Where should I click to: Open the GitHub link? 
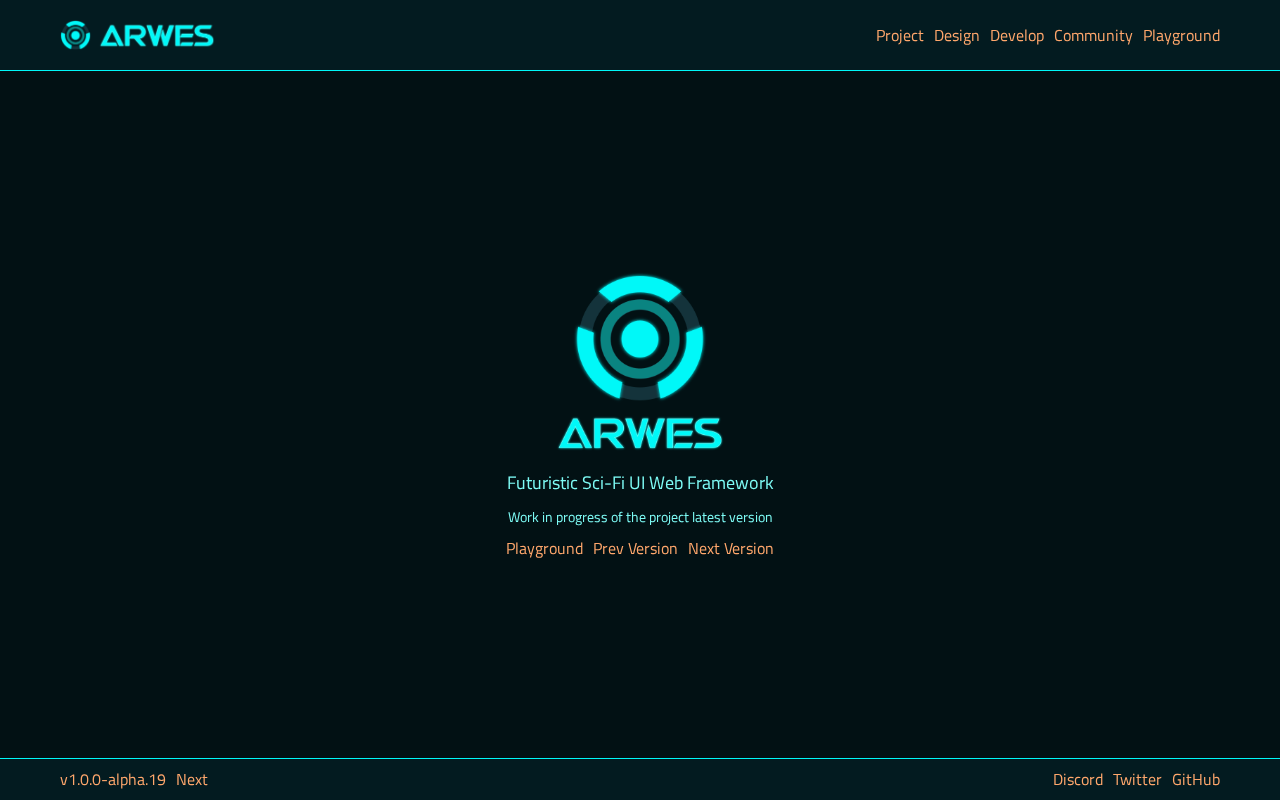click(1196, 780)
